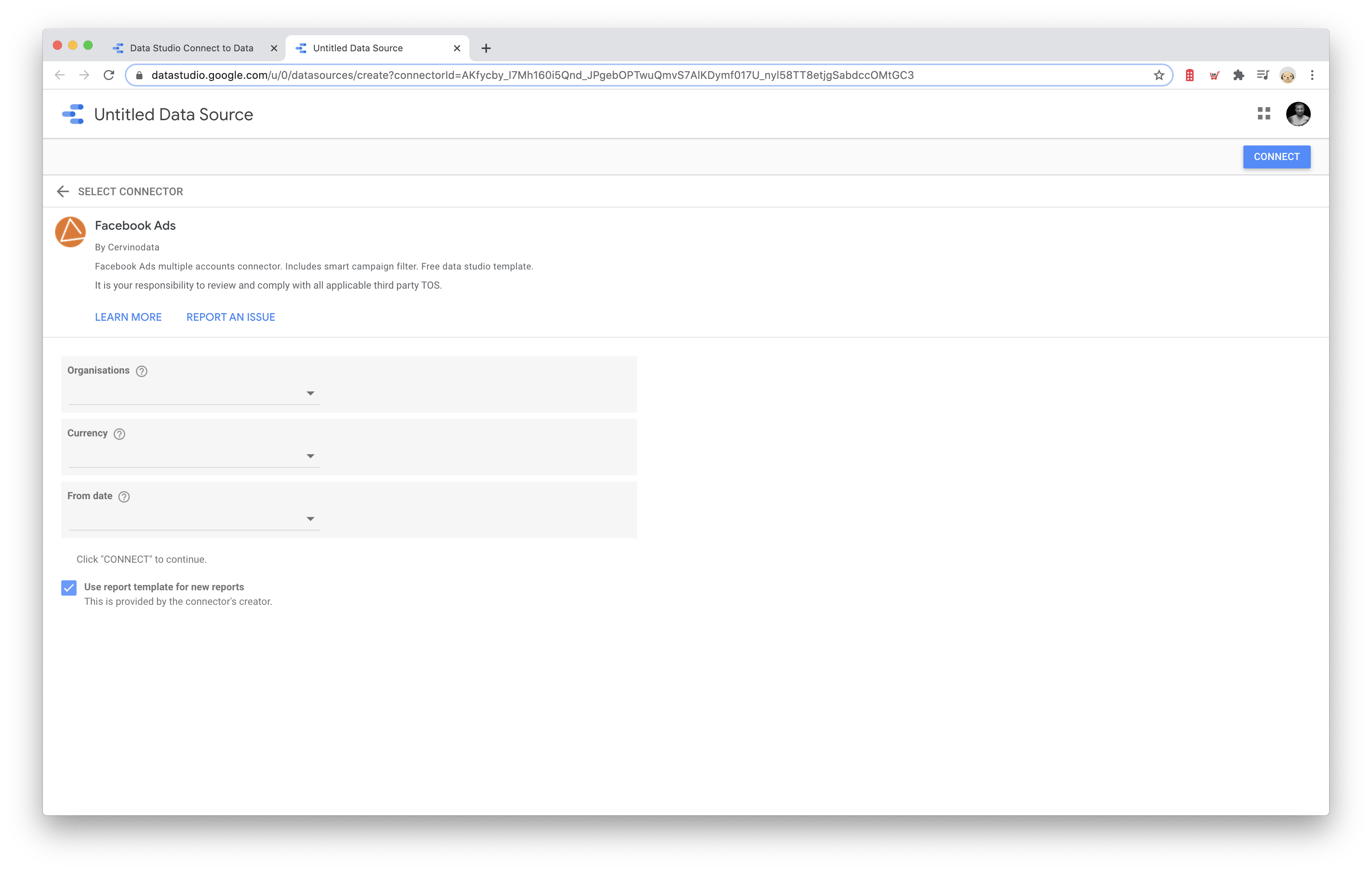Open the LEARN MORE link

(128, 317)
